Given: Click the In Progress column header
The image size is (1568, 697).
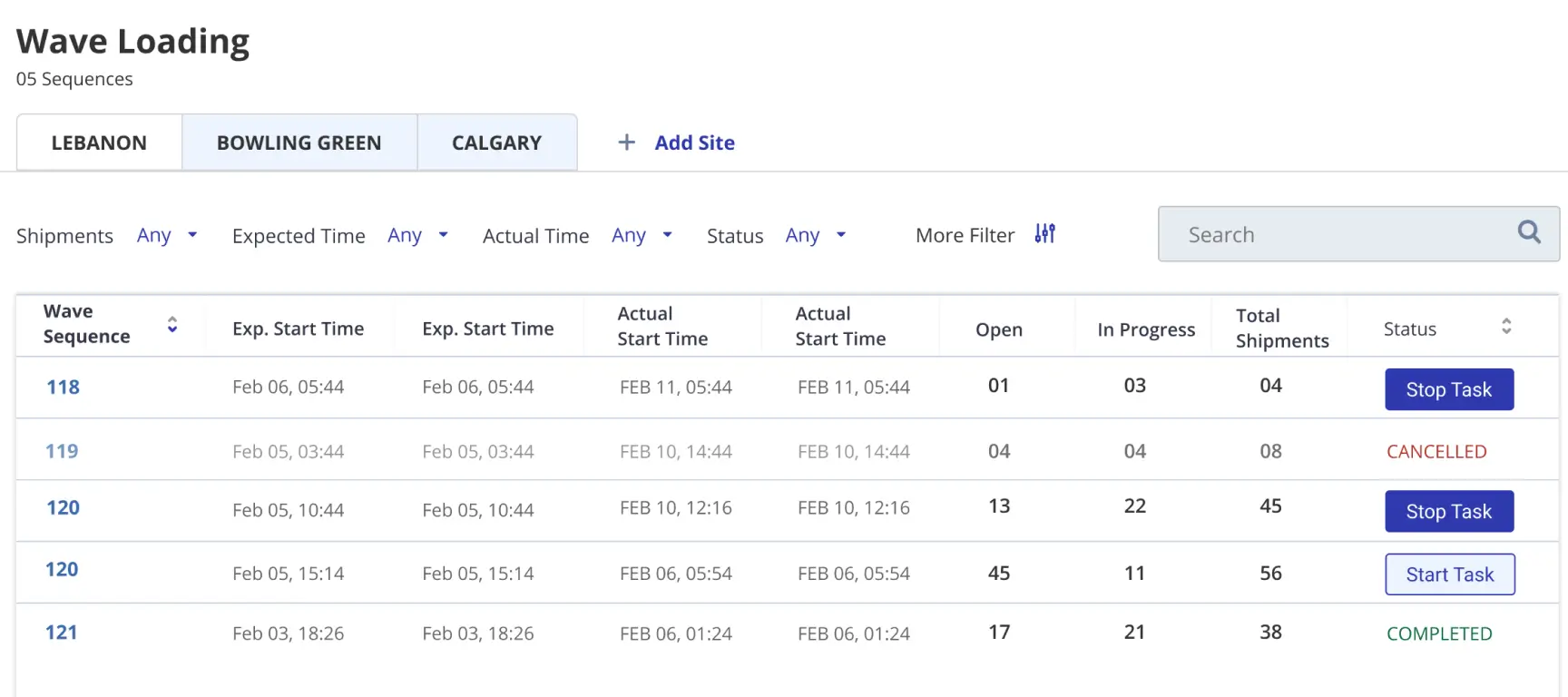Looking at the screenshot, I should point(1146,329).
